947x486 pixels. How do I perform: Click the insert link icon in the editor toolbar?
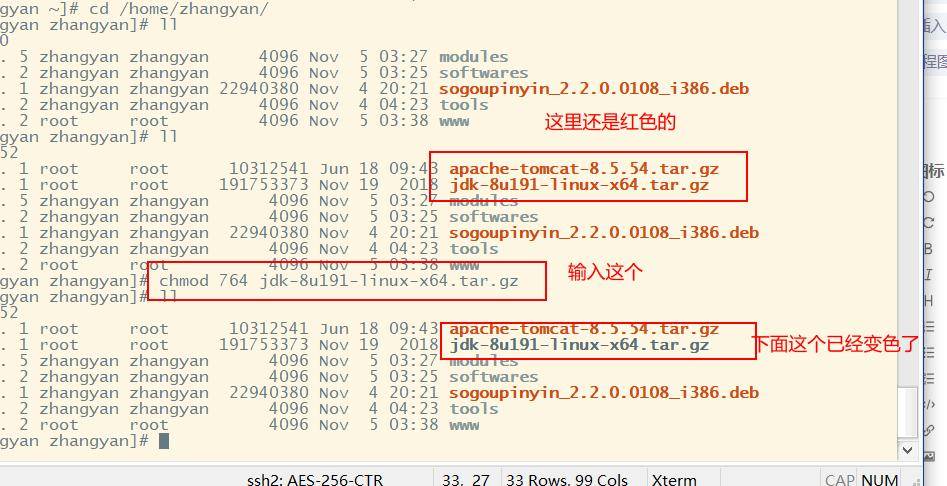(929, 430)
